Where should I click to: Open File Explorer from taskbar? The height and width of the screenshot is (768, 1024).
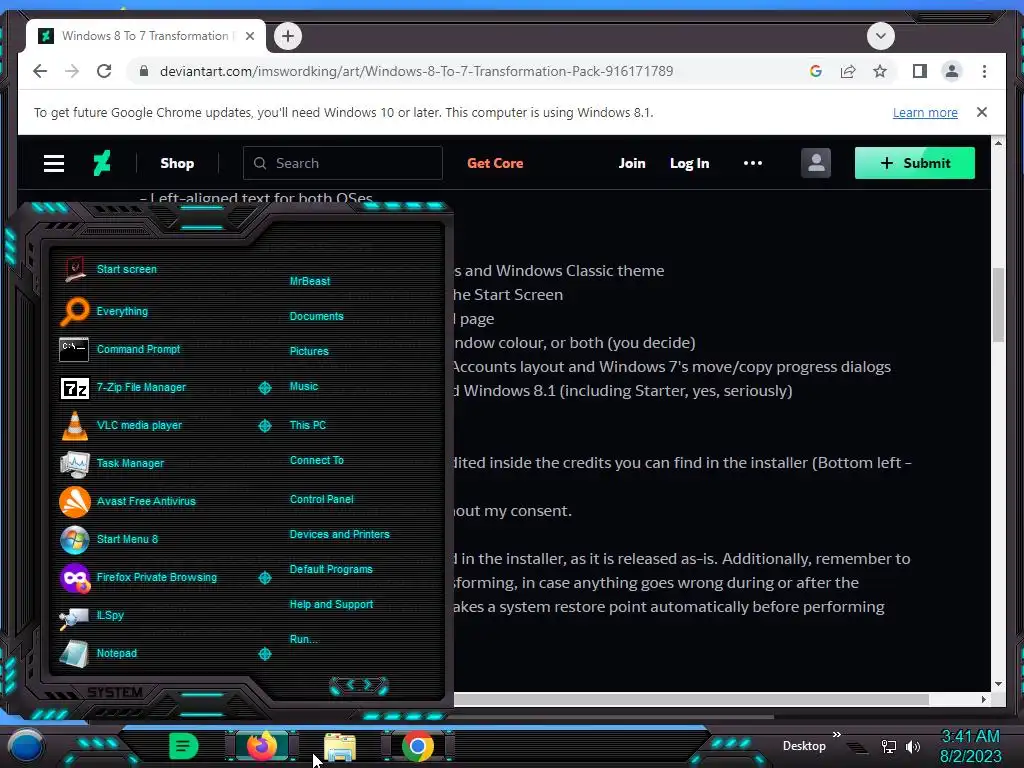(x=340, y=748)
